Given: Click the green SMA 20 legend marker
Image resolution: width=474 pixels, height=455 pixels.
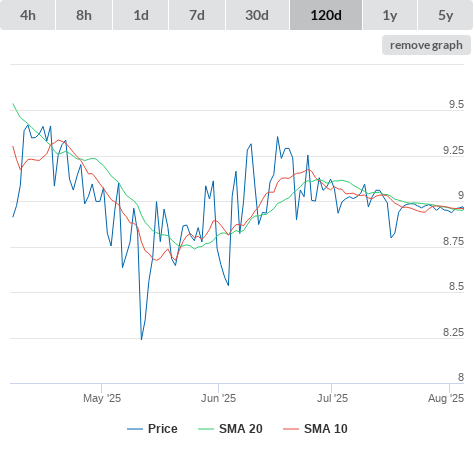Looking at the screenshot, I should 206,429.
